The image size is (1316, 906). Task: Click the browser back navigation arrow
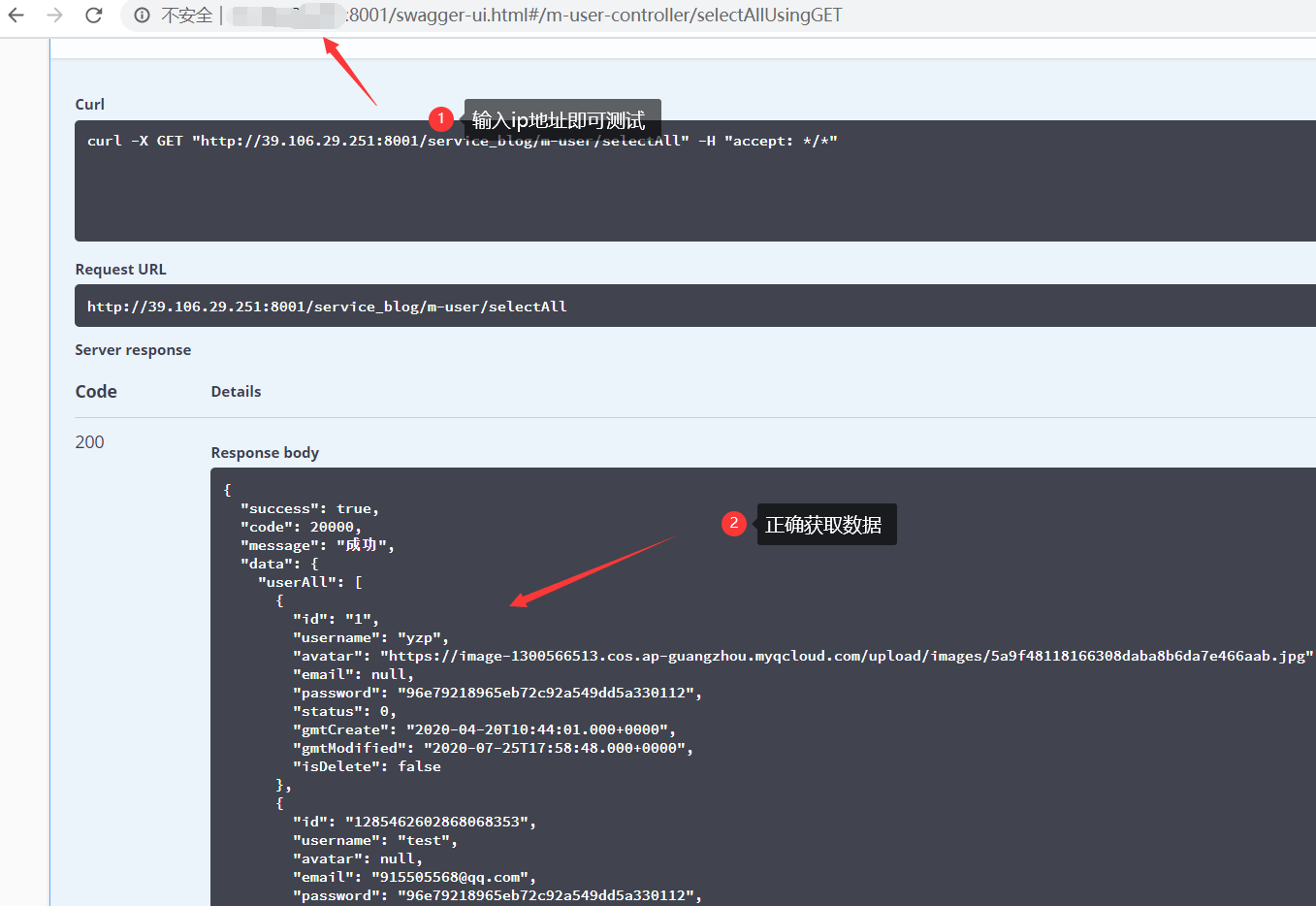click(x=17, y=15)
